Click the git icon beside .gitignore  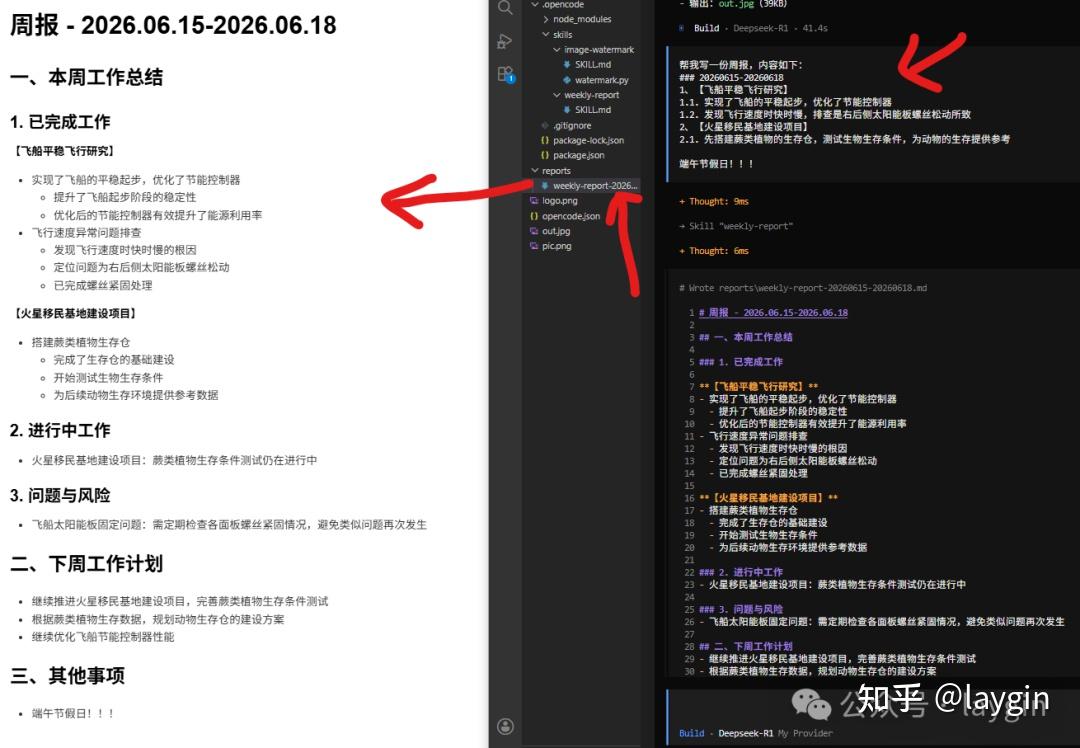(x=545, y=125)
